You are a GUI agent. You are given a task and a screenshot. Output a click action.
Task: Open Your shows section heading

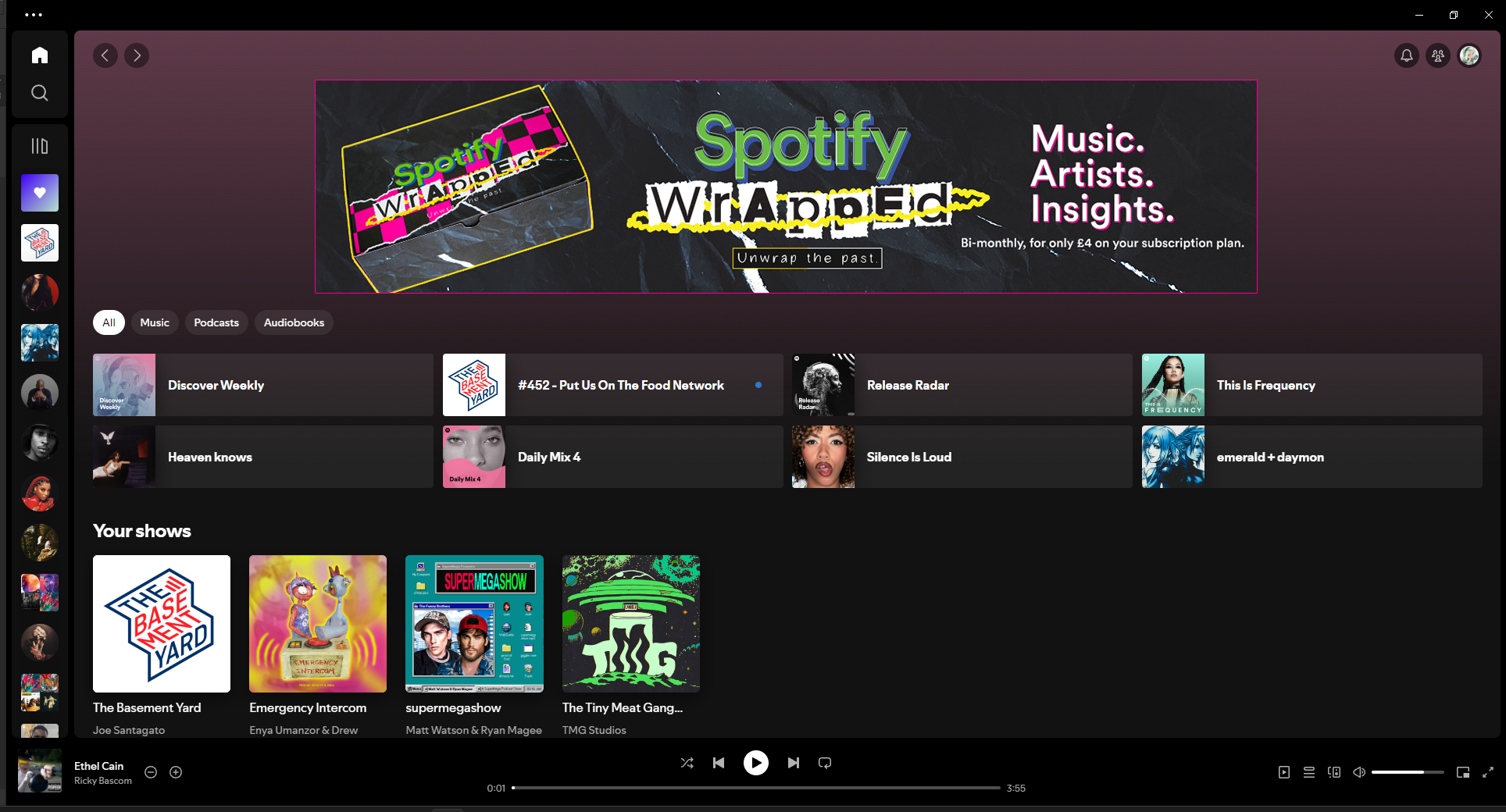[x=142, y=531]
